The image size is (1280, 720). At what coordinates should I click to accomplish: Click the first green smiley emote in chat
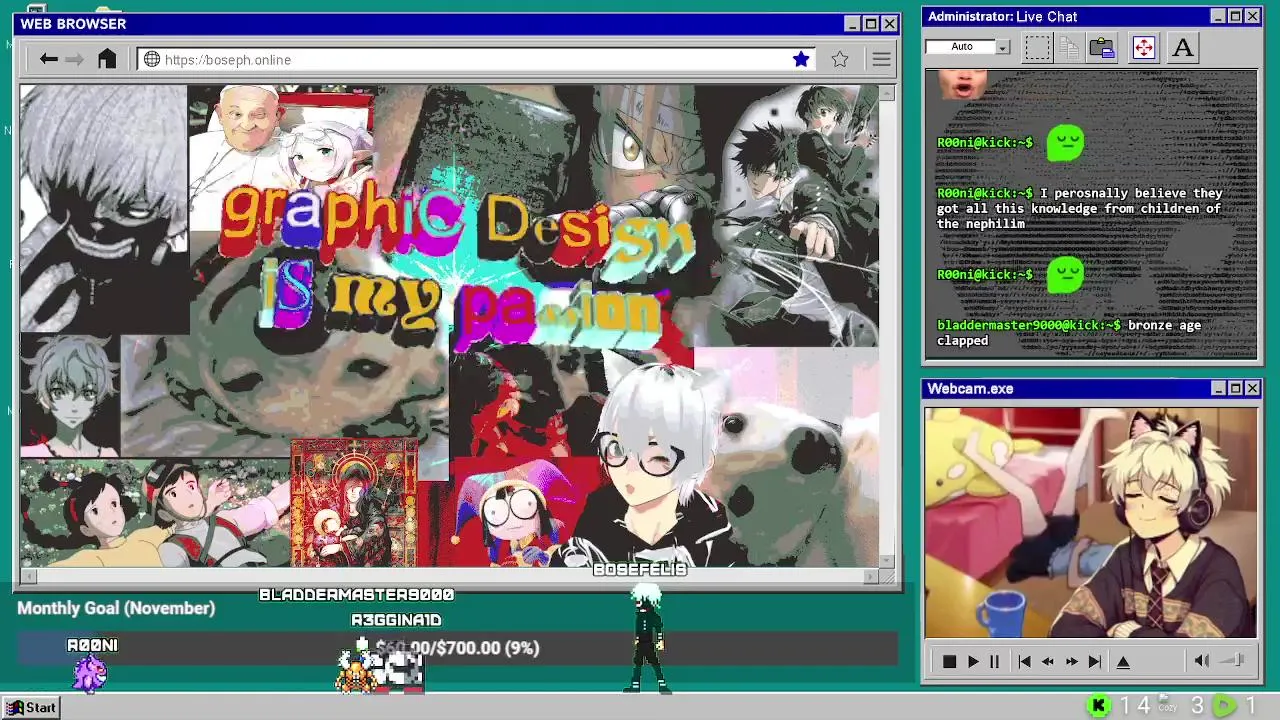coord(1065,142)
